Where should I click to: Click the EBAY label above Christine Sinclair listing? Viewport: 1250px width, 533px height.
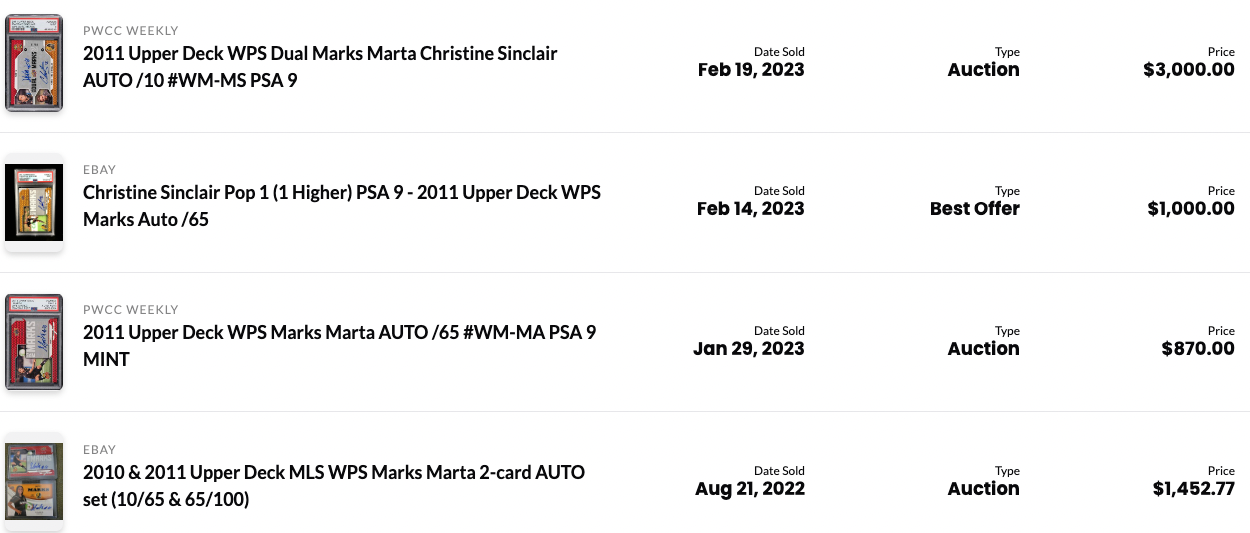click(x=100, y=170)
